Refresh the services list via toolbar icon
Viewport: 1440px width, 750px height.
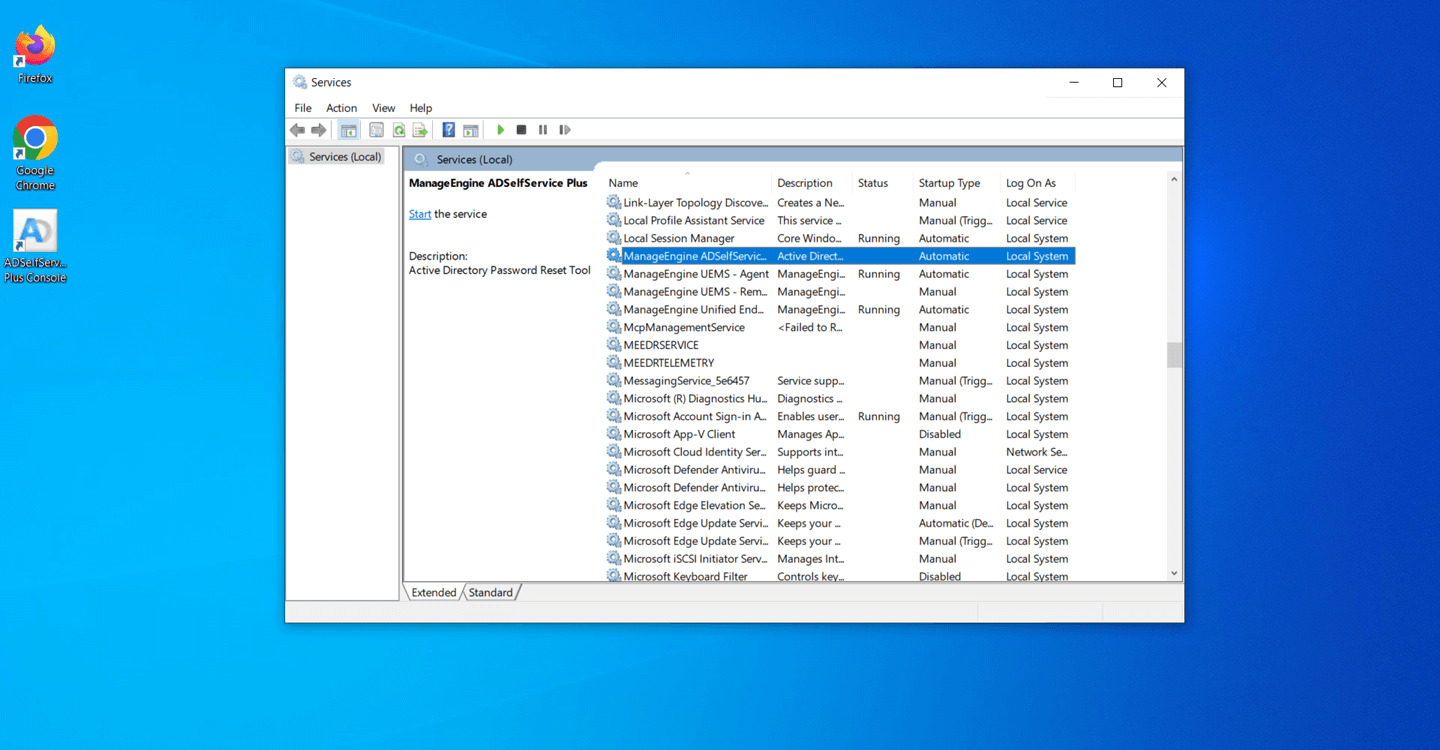pyautogui.click(x=398, y=129)
